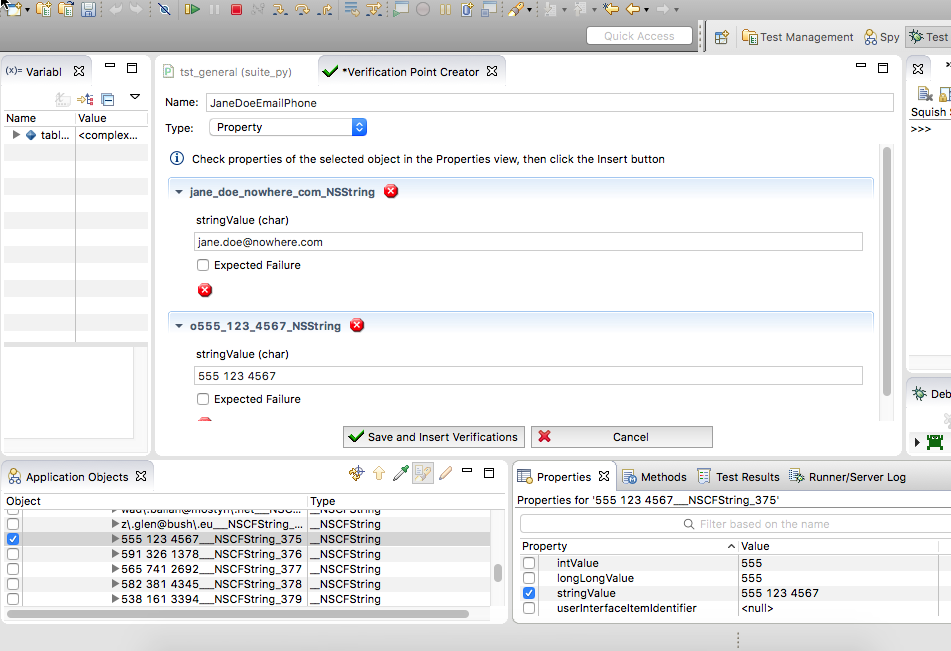Uncheck the stringValue property checkbox

[529, 593]
